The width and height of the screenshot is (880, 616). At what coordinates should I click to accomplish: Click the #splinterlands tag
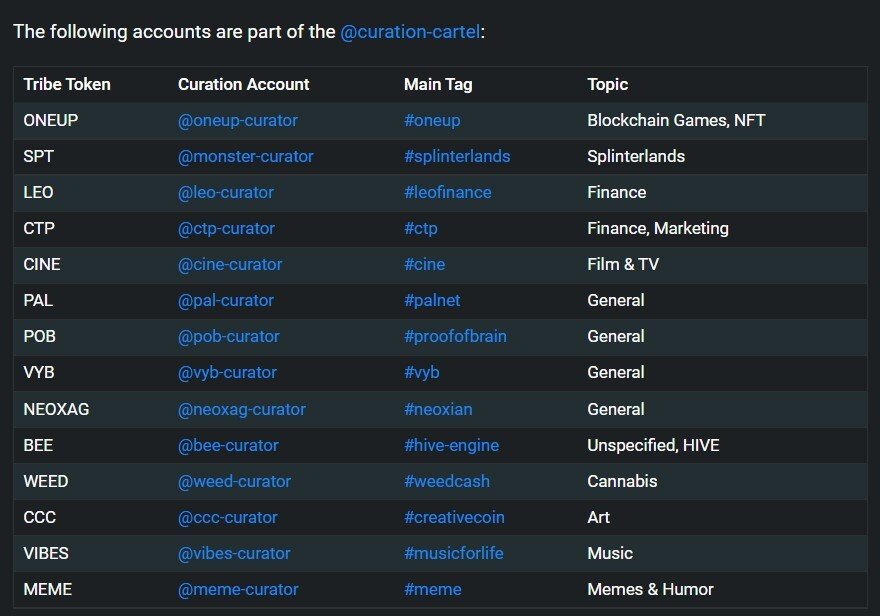[457, 156]
